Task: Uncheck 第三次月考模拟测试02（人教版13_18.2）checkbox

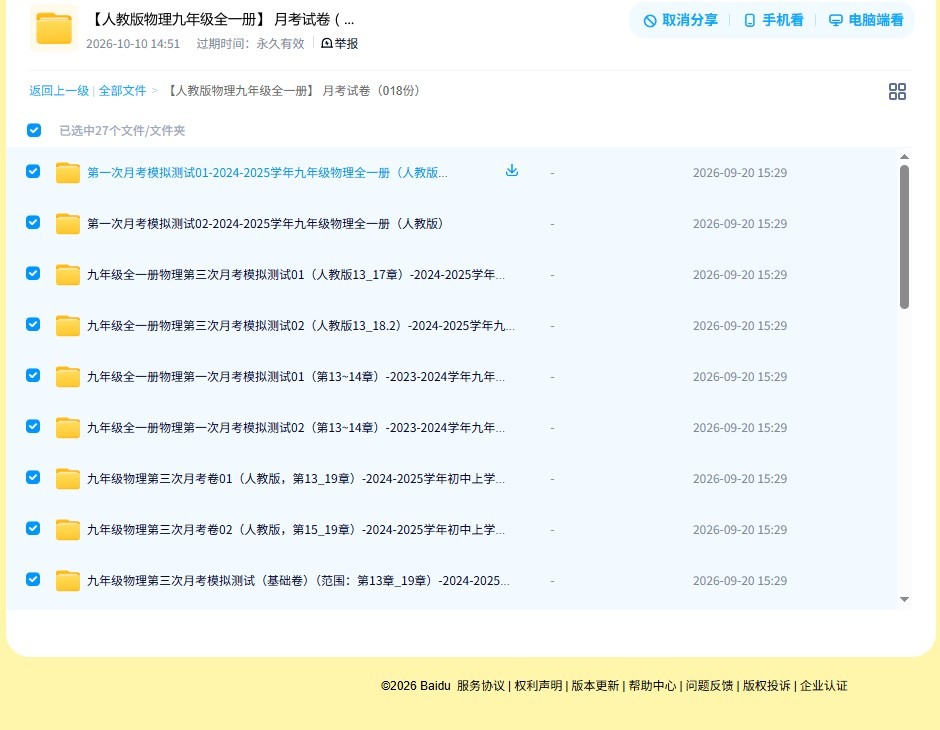Action: tap(33, 324)
